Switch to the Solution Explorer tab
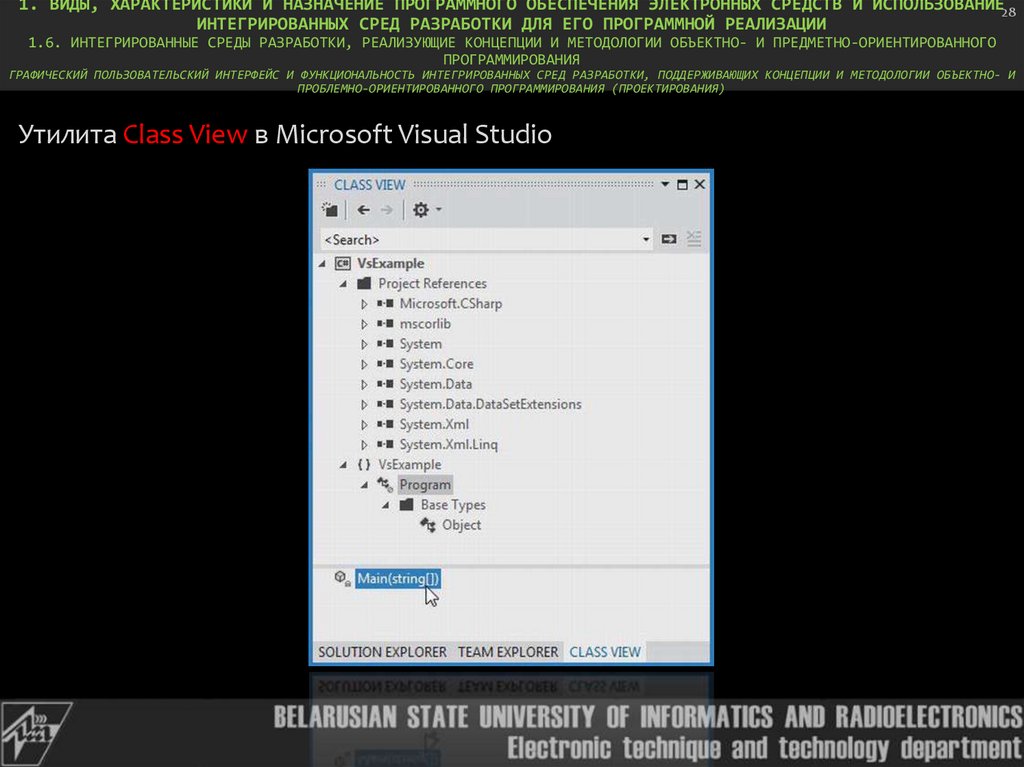This screenshot has width=1024, height=767. [382, 652]
